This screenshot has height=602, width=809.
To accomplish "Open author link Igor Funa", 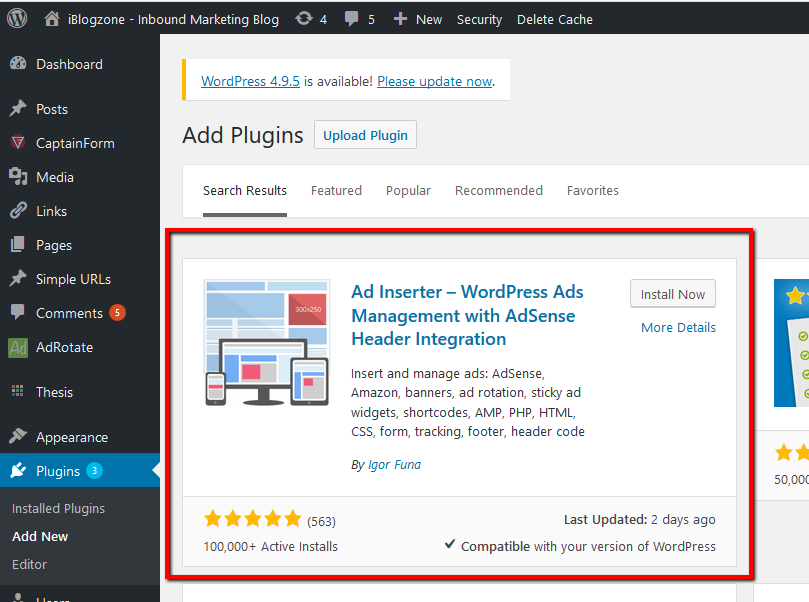I will [395, 464].
